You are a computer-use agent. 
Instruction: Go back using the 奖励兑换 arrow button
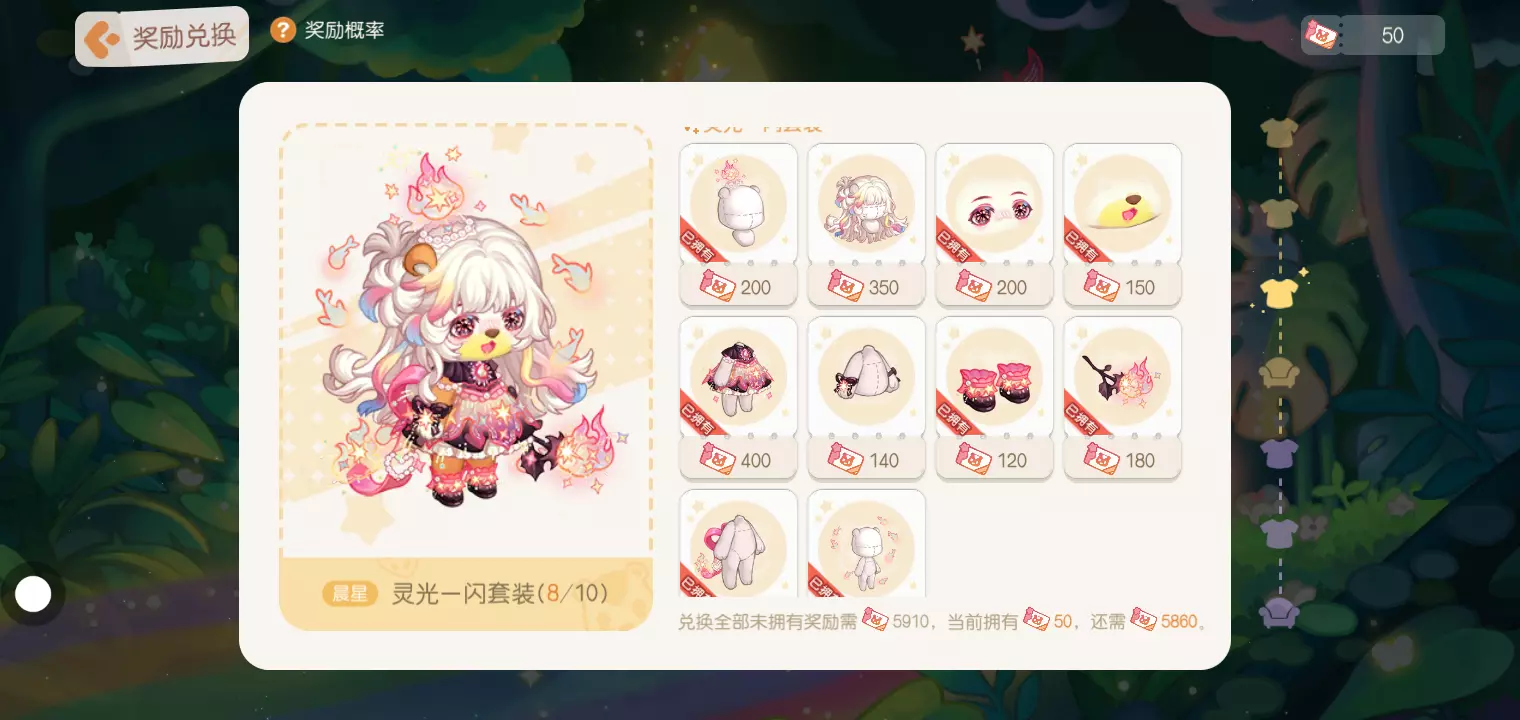[161, 37]
